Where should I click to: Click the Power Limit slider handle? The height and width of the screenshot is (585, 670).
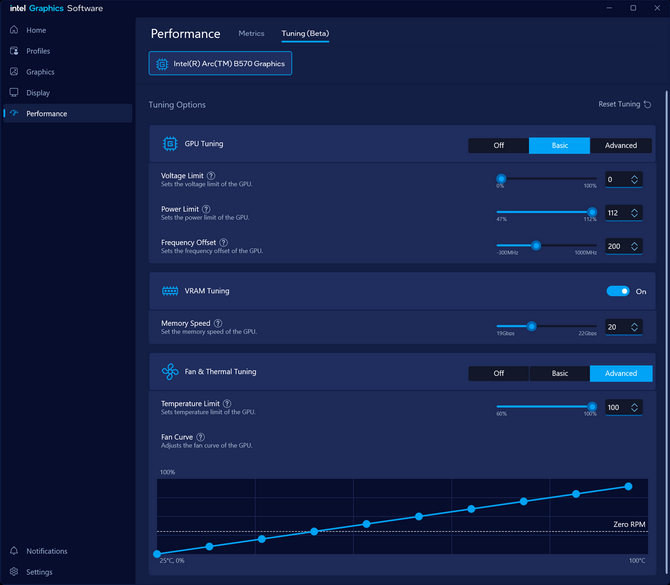592,212
